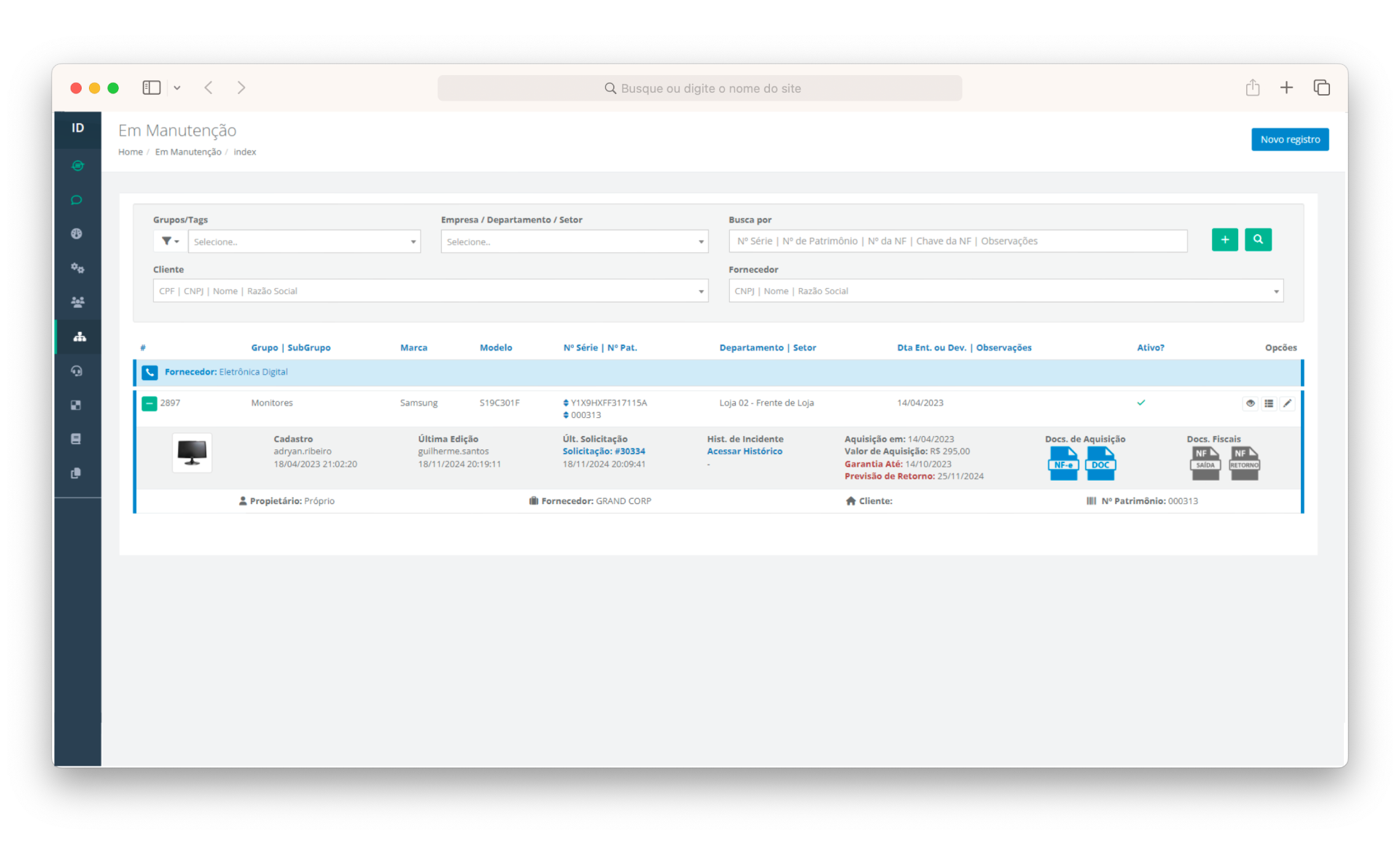This screenshot has width=1400, height=865.
Task: Open the checkered squares sidebar icon
Action: [x=76, y=405]
